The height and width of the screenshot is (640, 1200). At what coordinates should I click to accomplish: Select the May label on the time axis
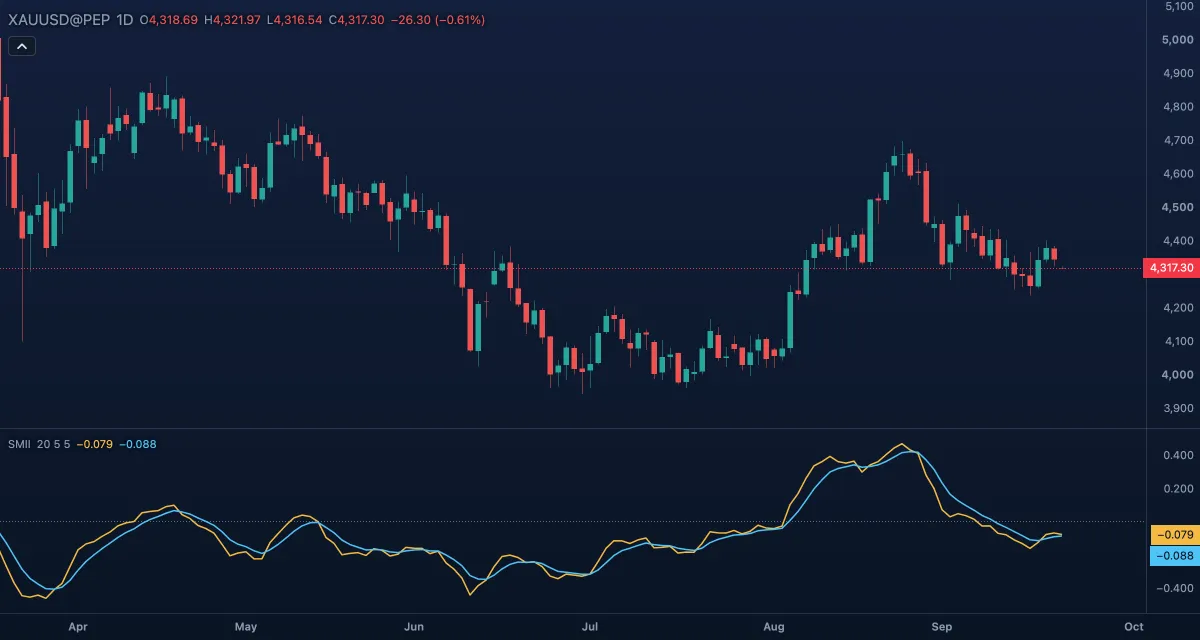pos(245,627)
